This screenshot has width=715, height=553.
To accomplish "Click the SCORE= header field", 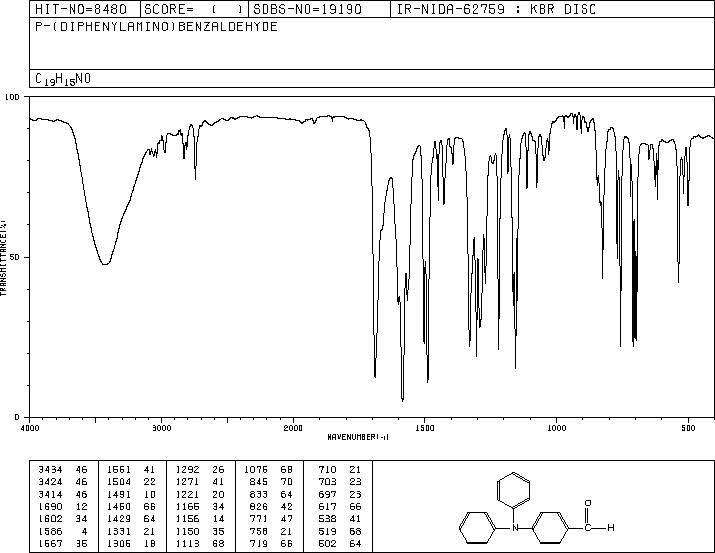I will click(x=194, y=9).
